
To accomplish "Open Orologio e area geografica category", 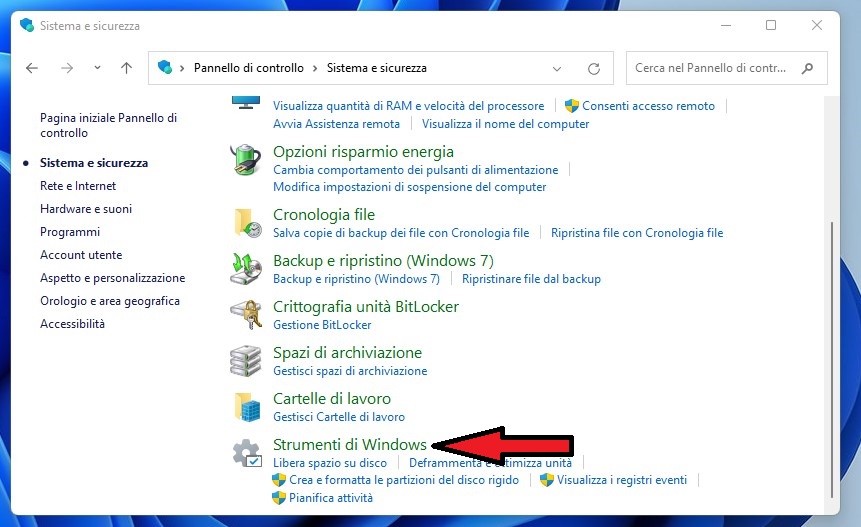I will 110,301.
